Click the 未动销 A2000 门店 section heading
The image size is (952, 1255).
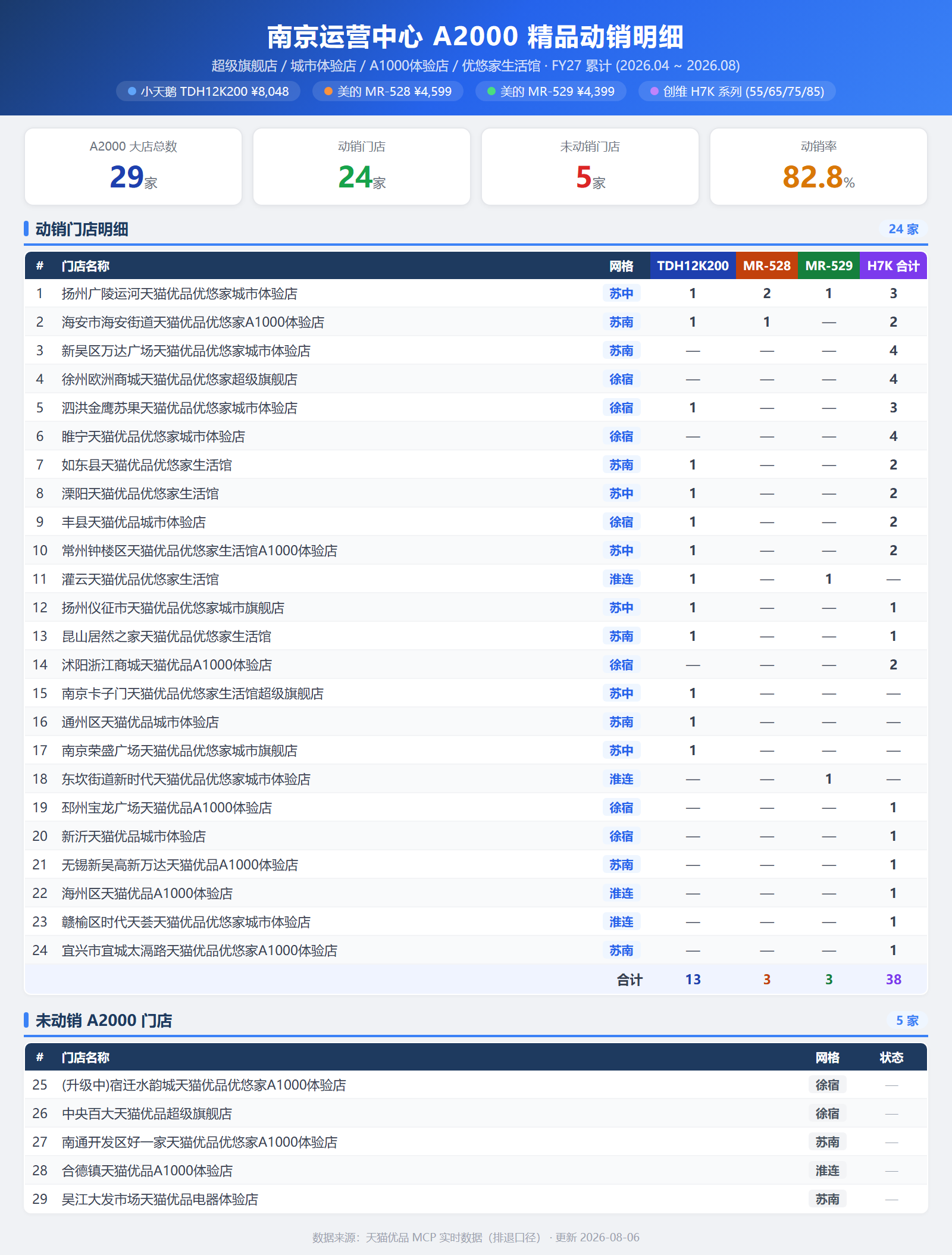pyautogui.click(x=104, y=1021)
